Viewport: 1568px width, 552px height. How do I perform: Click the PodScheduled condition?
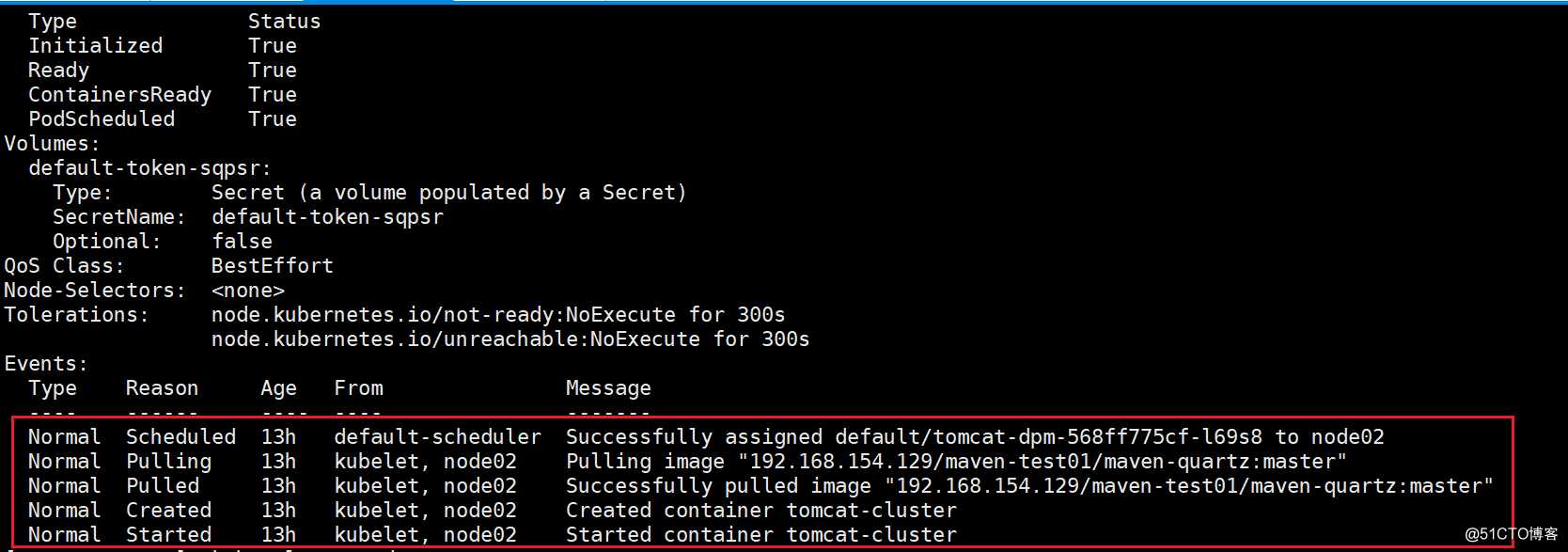[x=102, y=119]
